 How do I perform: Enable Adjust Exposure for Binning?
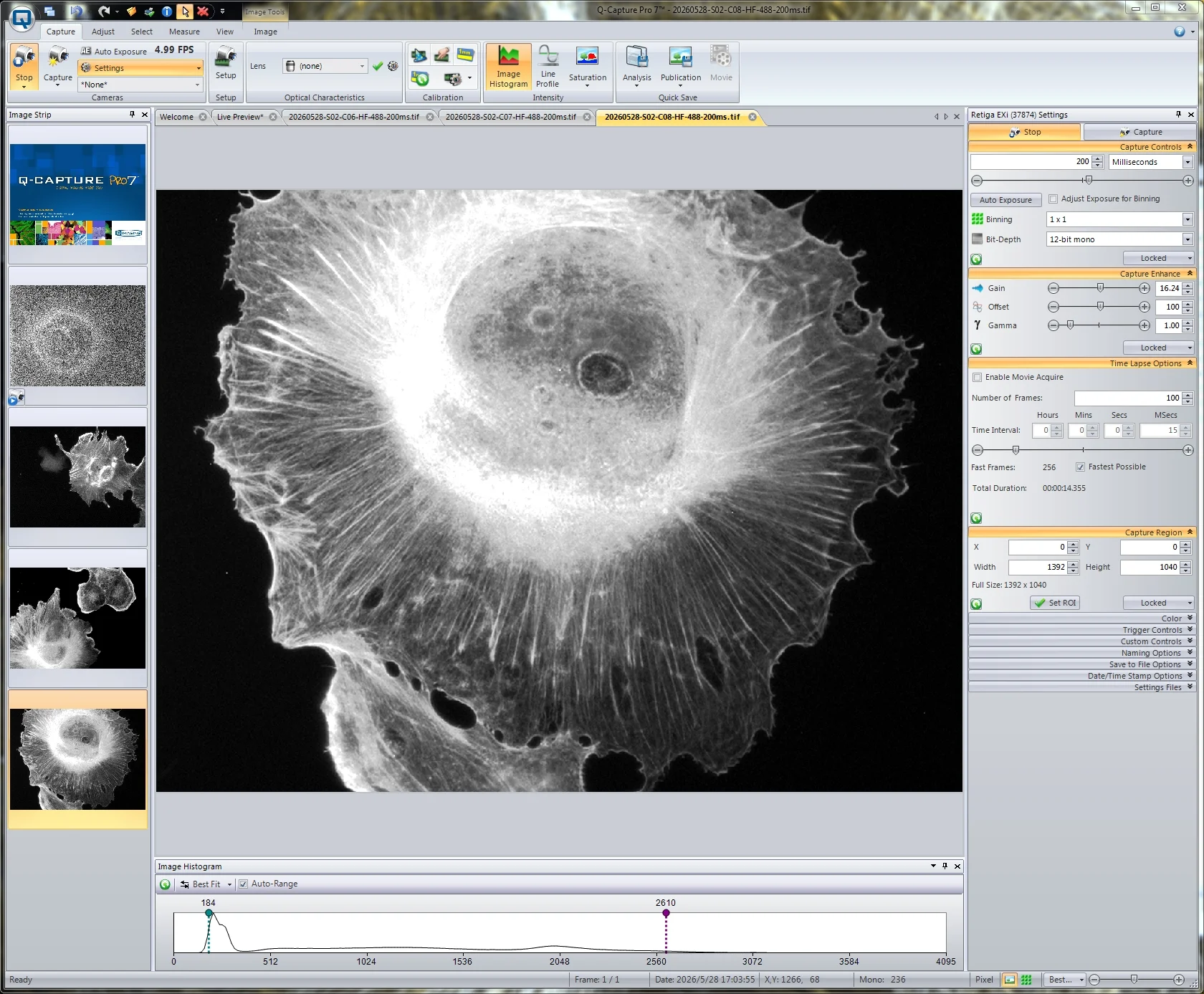[x=1053, y=199]
